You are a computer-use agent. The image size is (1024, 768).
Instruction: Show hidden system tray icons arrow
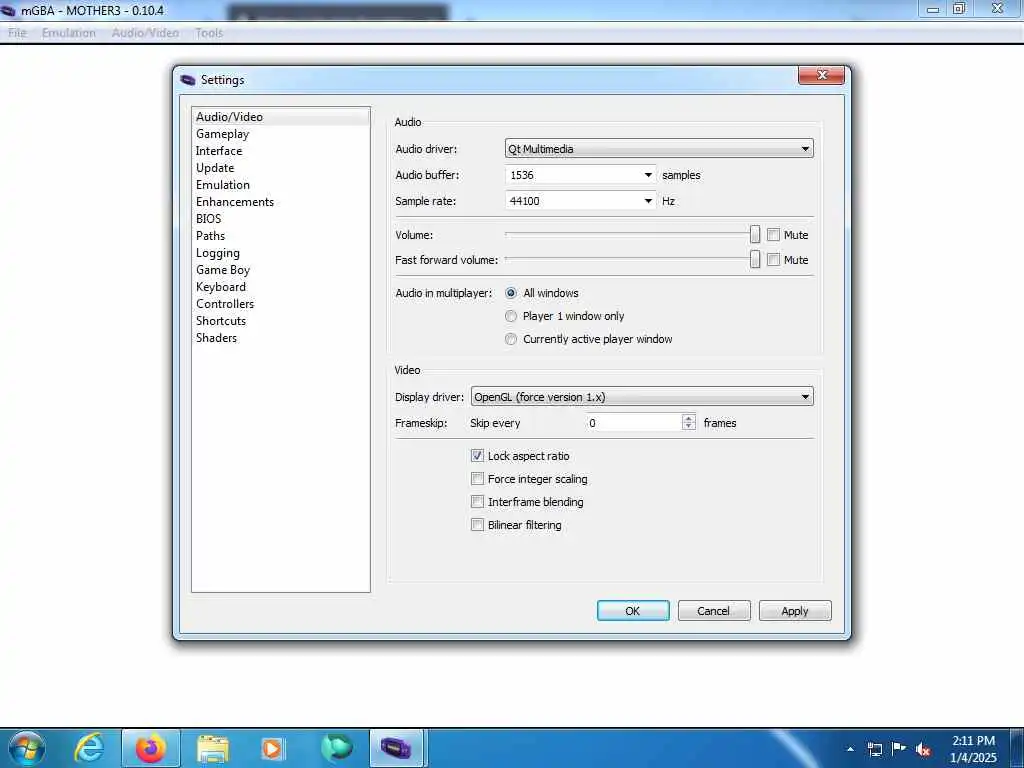point(850,749)
